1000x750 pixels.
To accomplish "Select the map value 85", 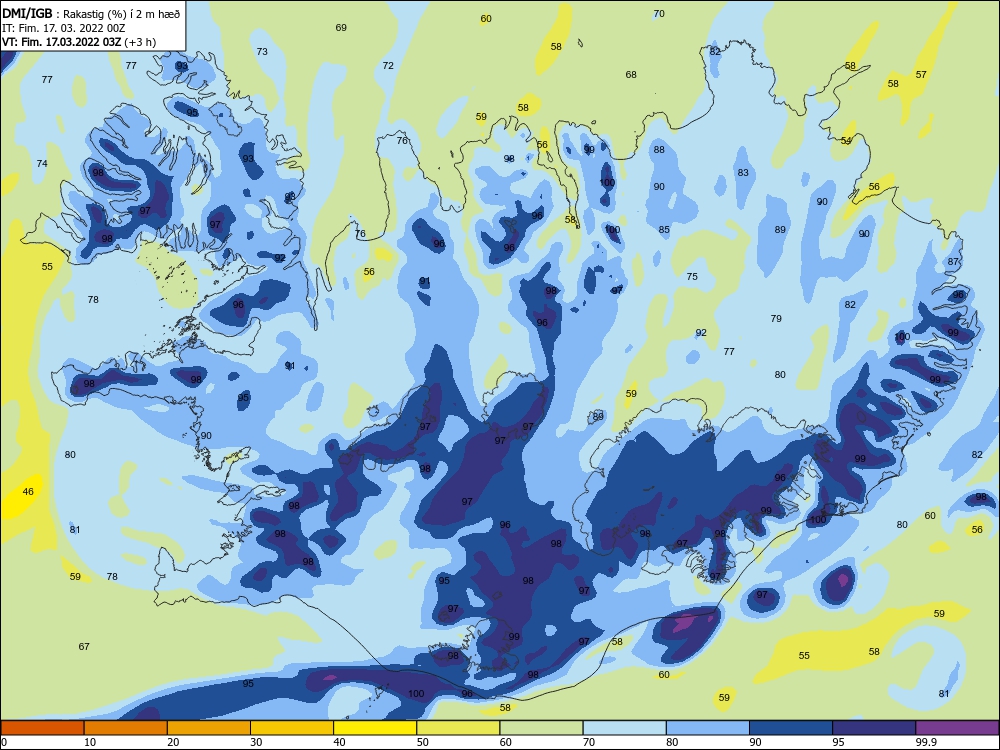I will tap(664, 230).
